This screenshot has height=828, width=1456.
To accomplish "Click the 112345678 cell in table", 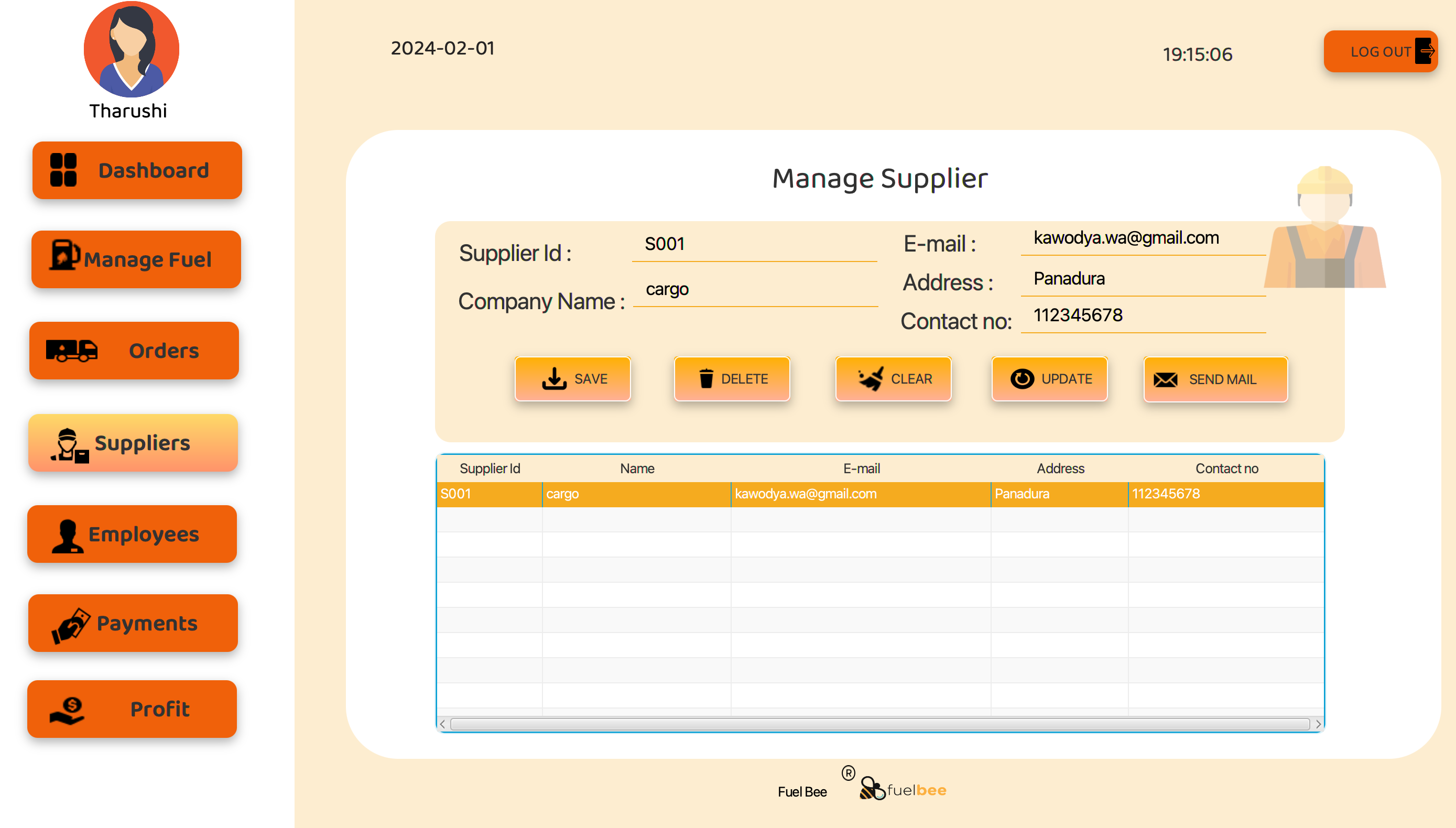I will (x=1226, y=494).
